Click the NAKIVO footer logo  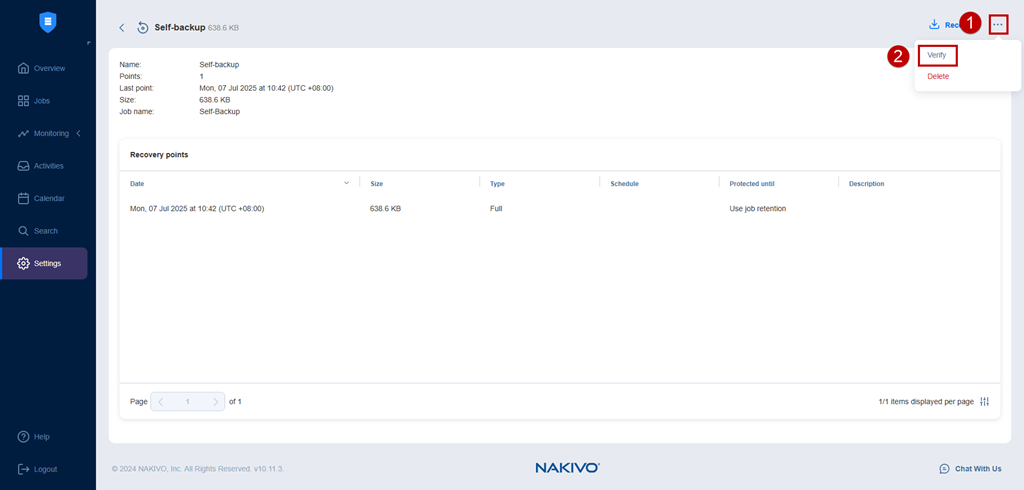coord(567,468)
